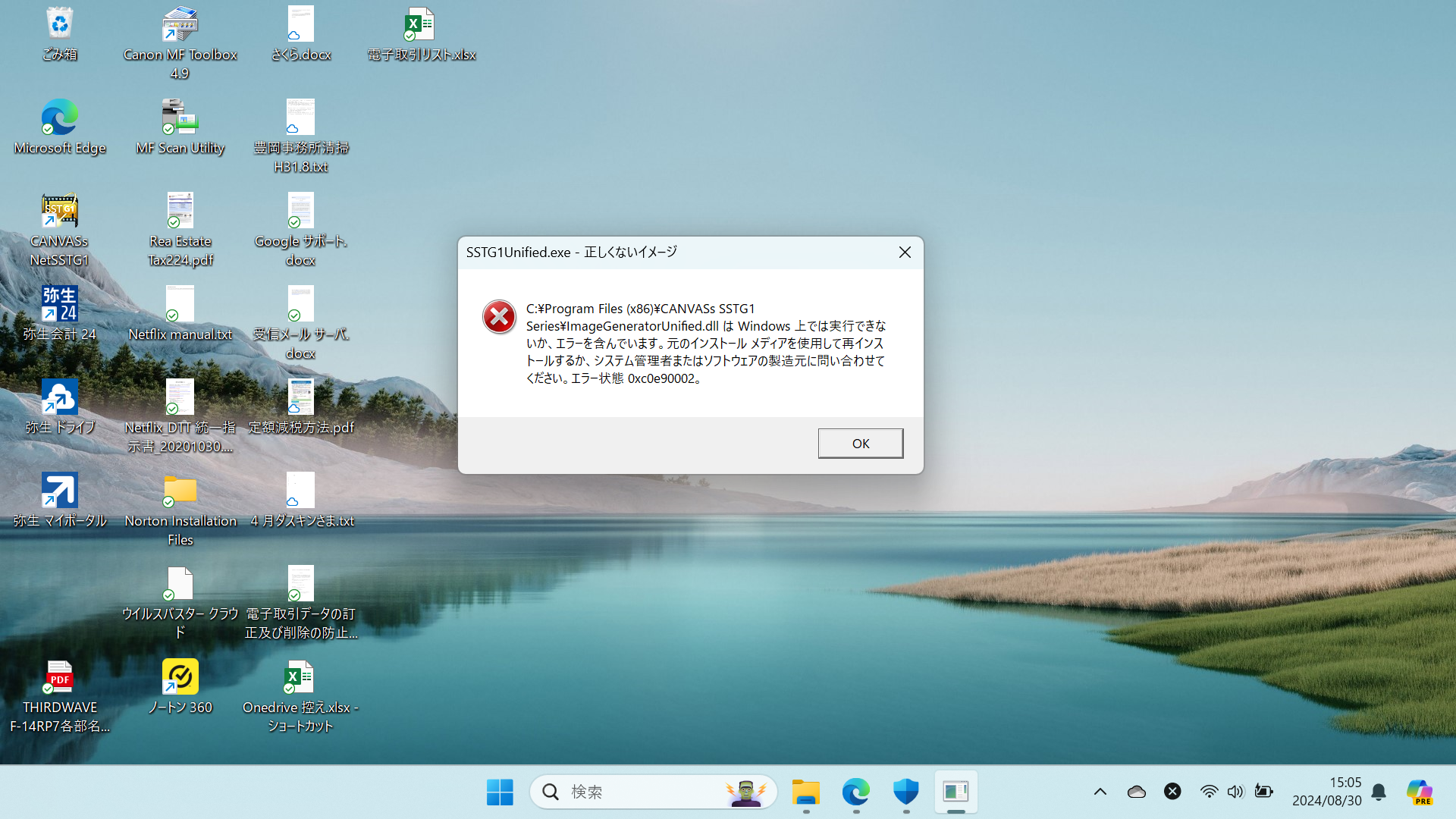Screen dimensions: 1456x819
Task: Switch to the running SSTG1 app in taskbar
Action: (956, 792)
